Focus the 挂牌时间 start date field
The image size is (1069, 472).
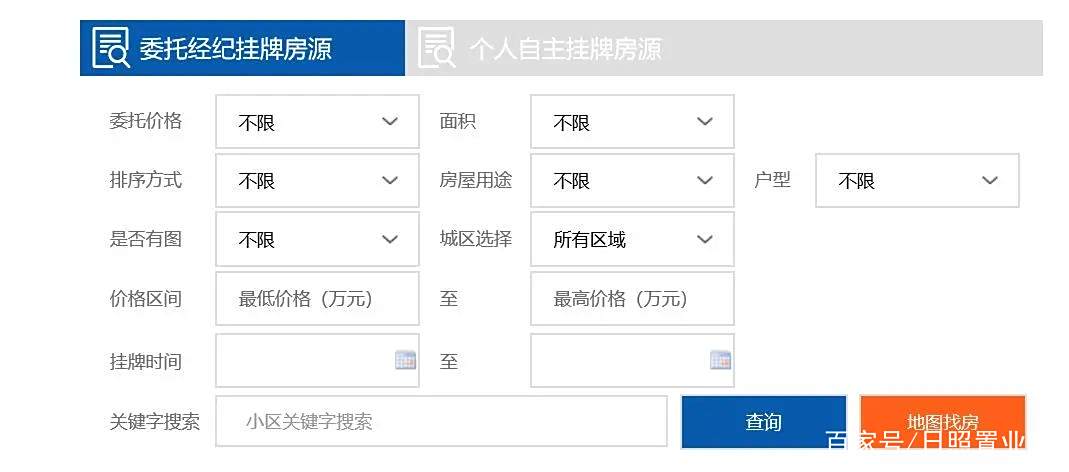[318, 361]
